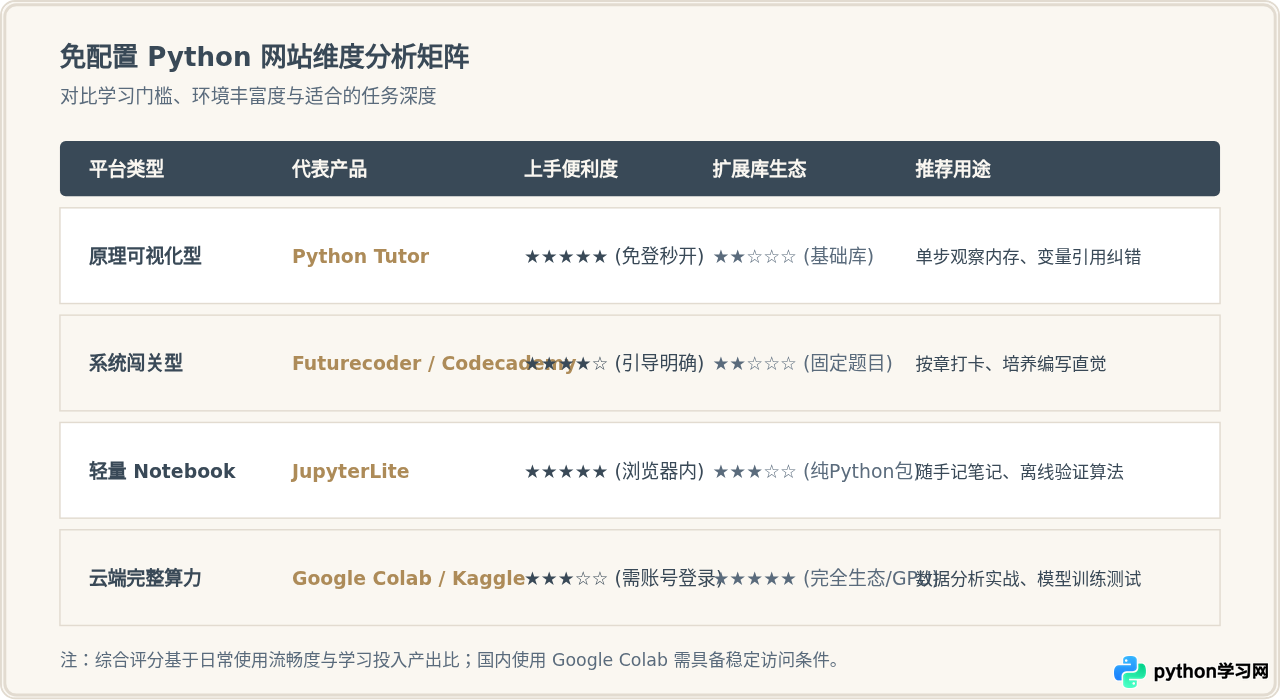This screenshot has height=700, width=1280.
Task: Click the 平台类型 column header
Action: pos(126,169)
